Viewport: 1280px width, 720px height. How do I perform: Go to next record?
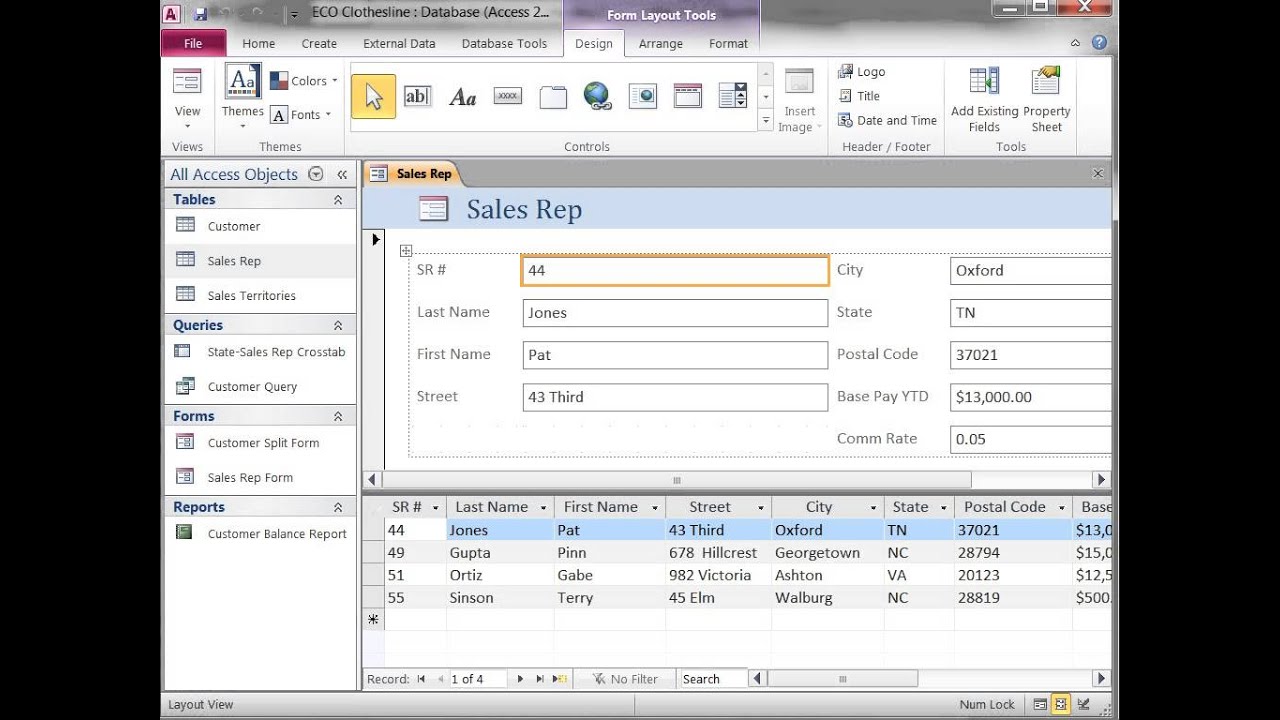tap(520, 679)
